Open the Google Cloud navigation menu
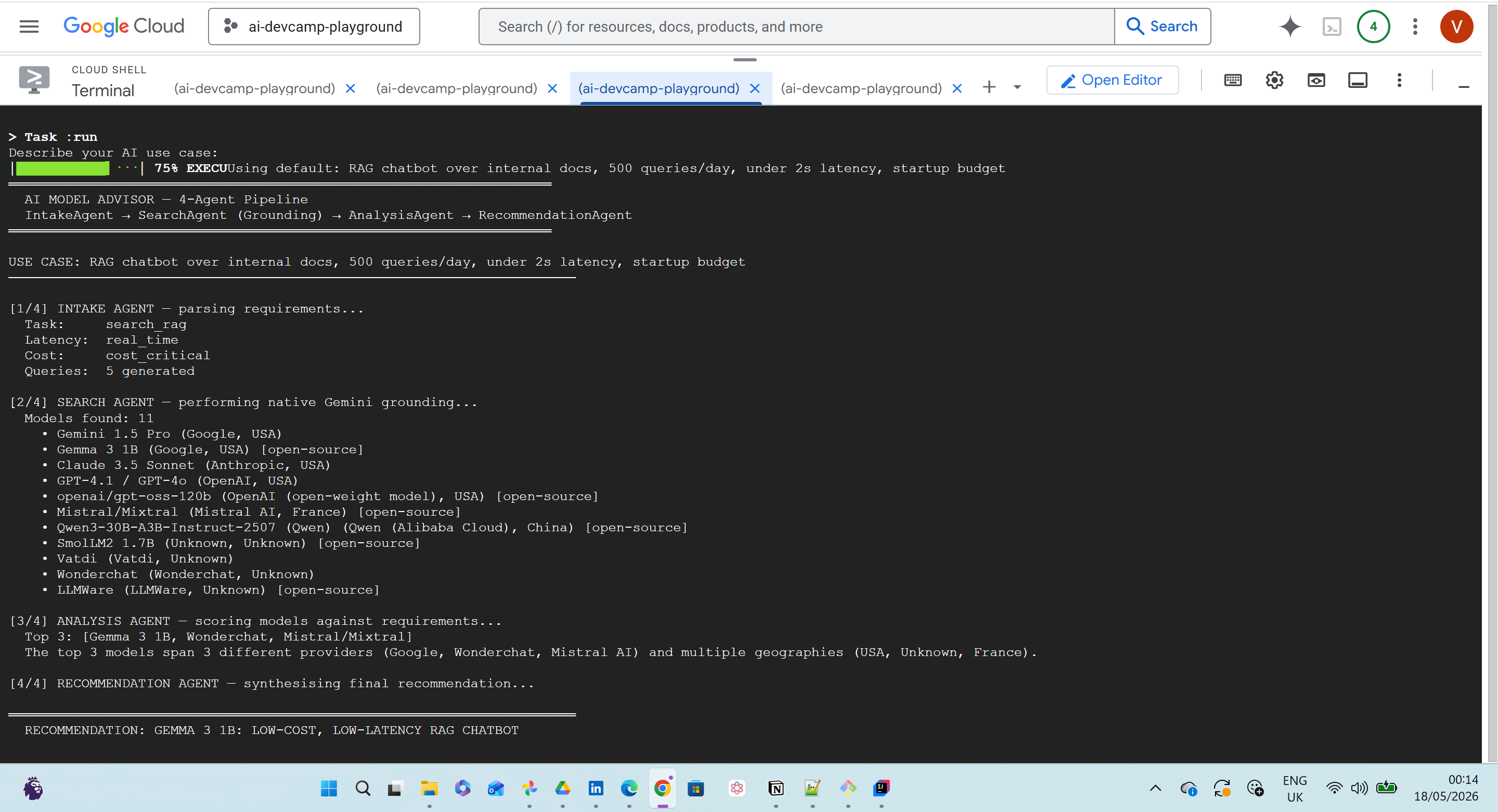Screen dimensions: 1498x812 click(x=29, y=26)
